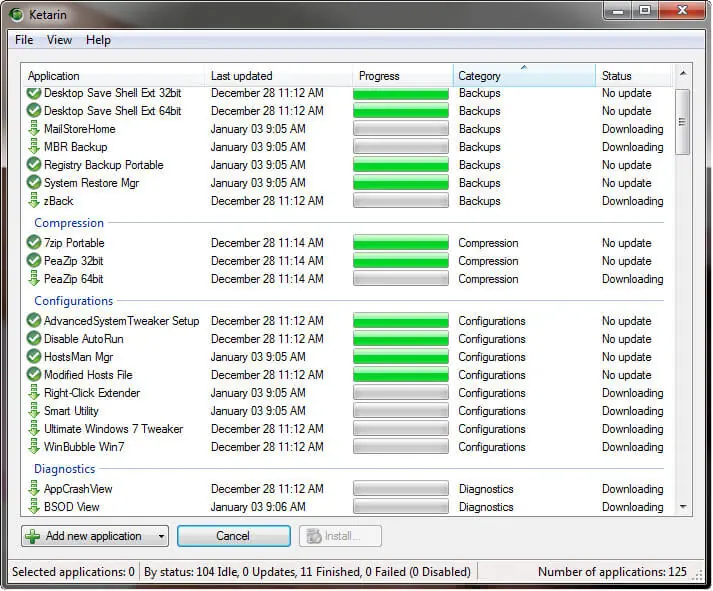Collapse the Compression group header
Screen dimensions: 713x591
coord(69,223)
